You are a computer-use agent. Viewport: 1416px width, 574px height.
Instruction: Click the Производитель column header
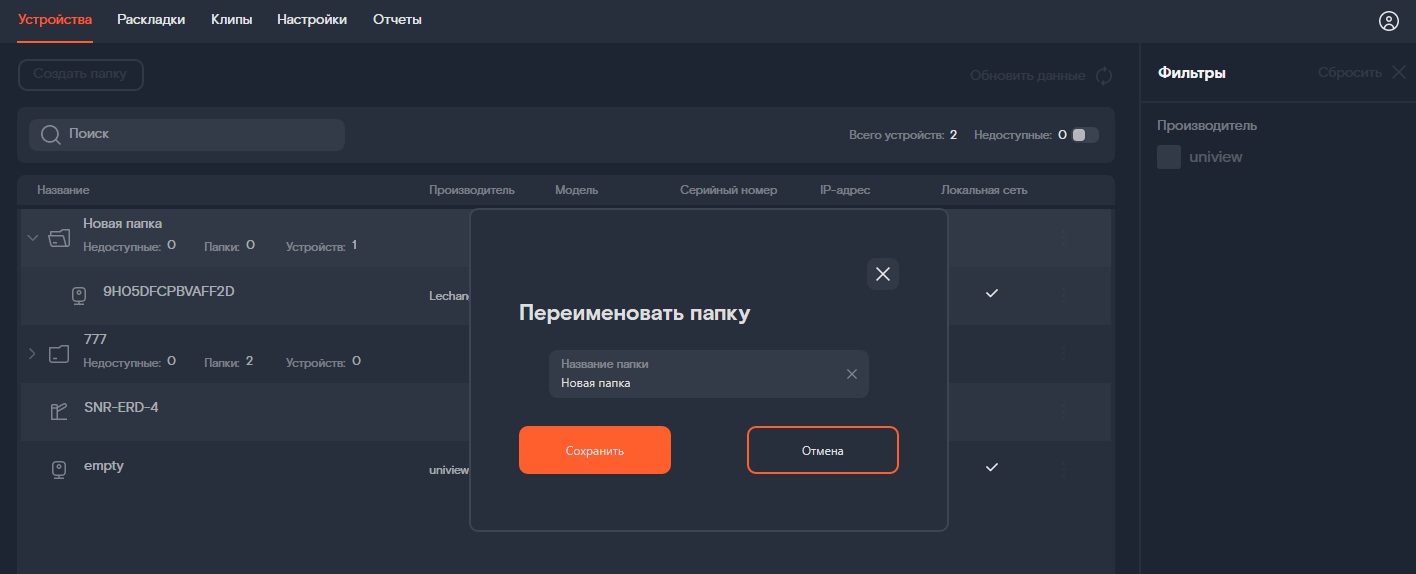(472, 190)
